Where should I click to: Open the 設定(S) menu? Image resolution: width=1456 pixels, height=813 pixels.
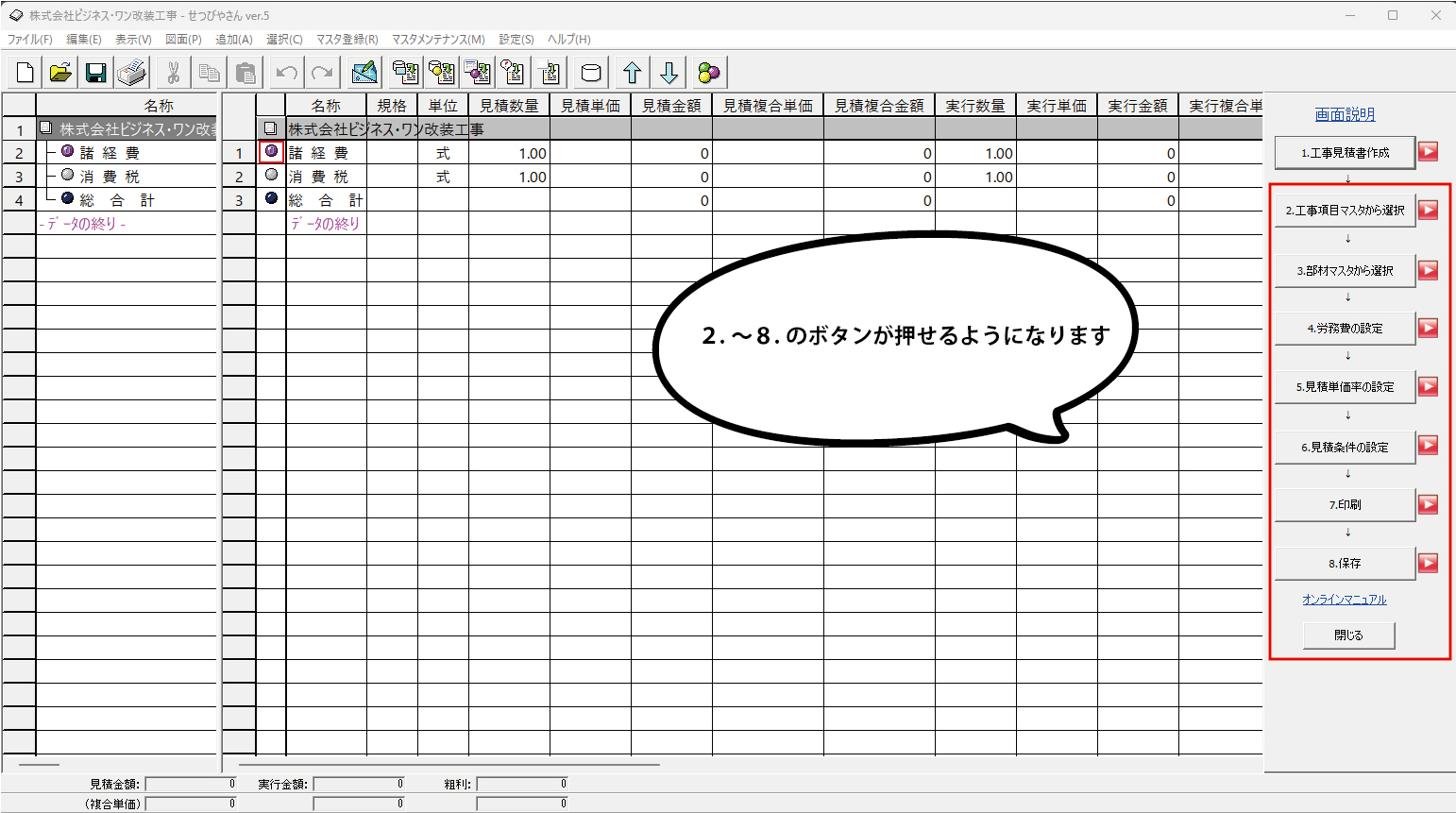(x=516, y=40)
